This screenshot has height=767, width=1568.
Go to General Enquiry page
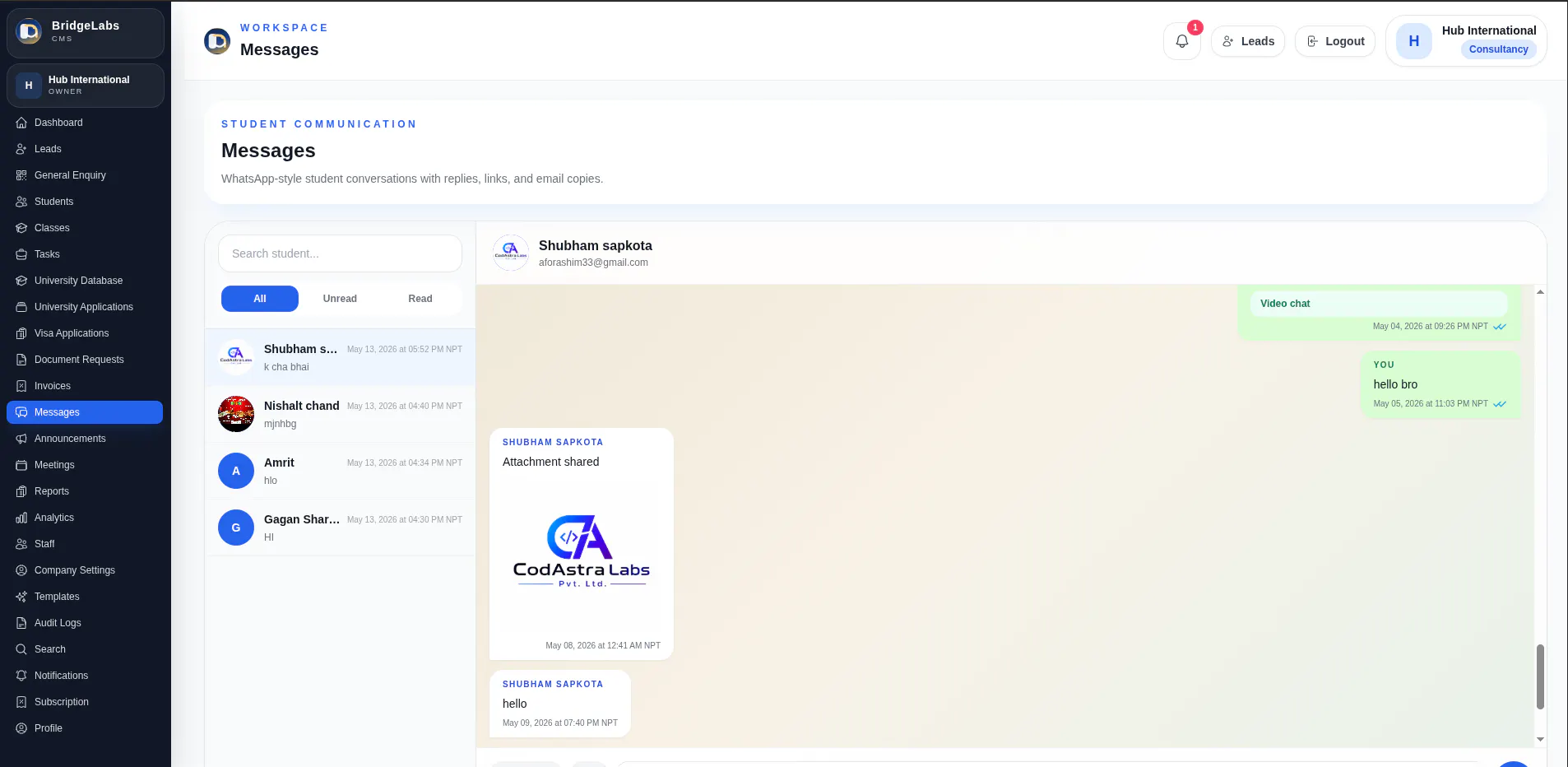[85, 175]
